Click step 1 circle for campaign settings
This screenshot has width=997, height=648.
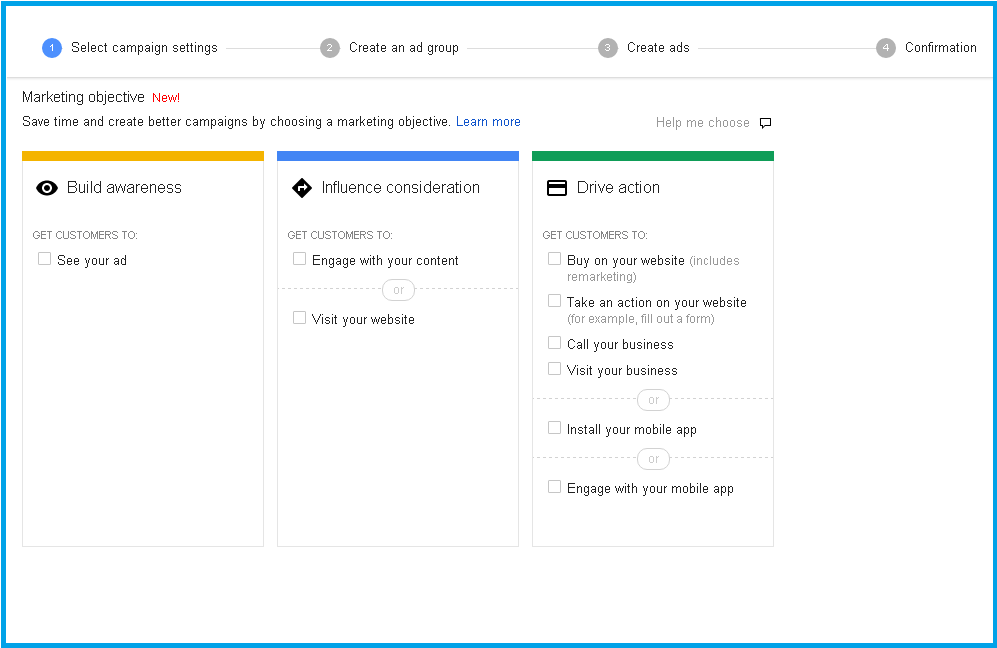(x=52, y=48)
